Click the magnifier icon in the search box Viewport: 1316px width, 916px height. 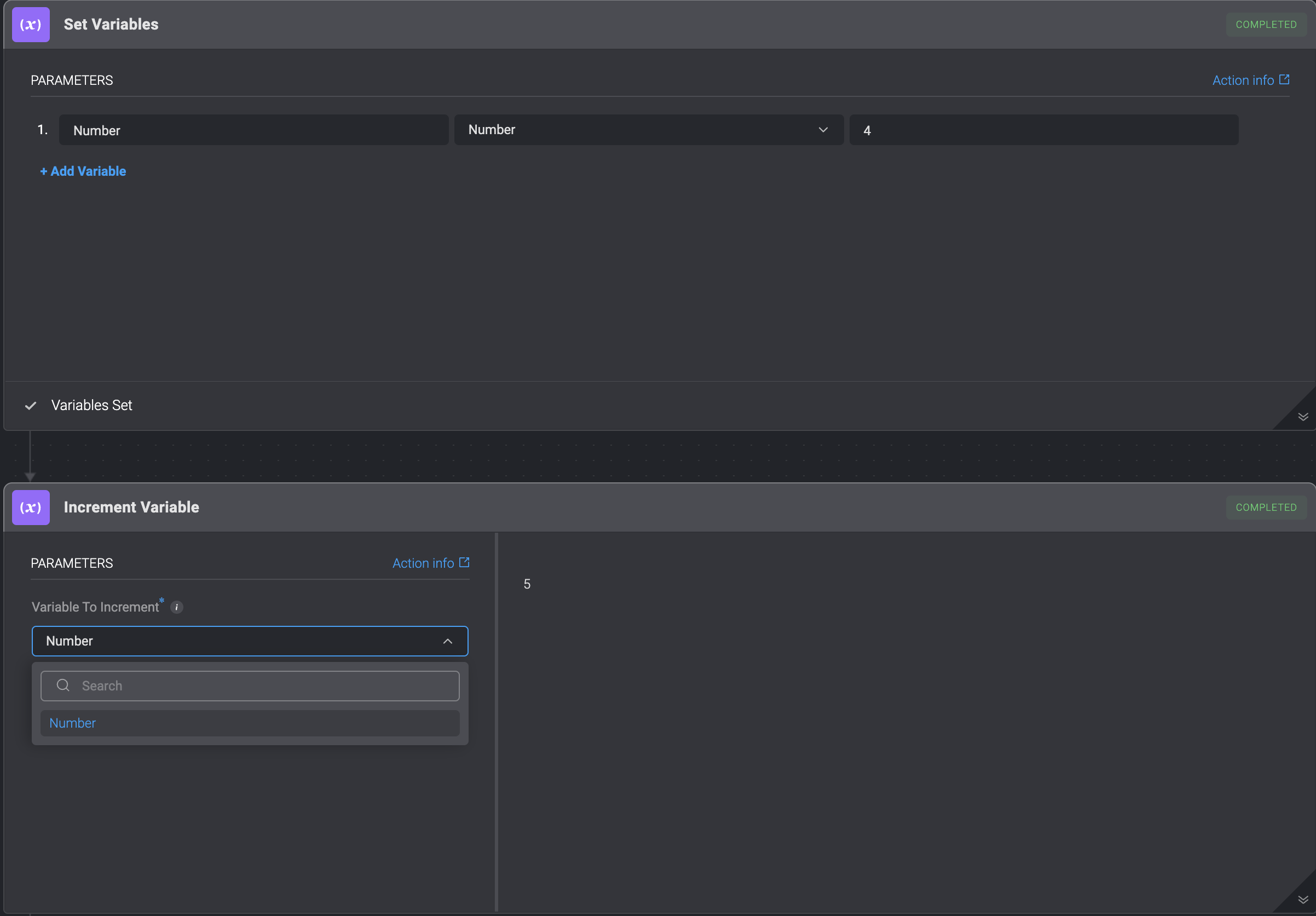click(63, 685)
